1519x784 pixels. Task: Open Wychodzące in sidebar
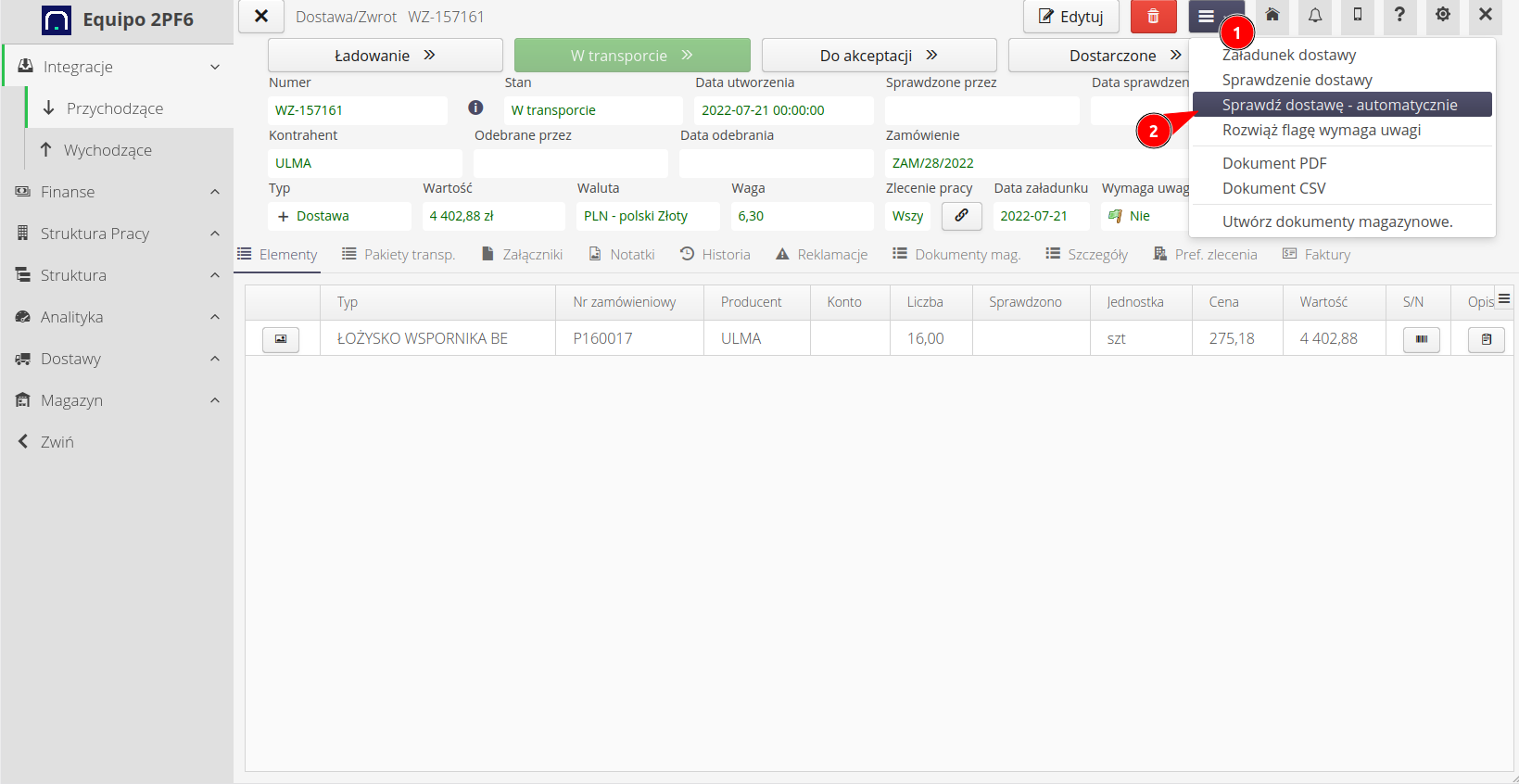(130, 150)
